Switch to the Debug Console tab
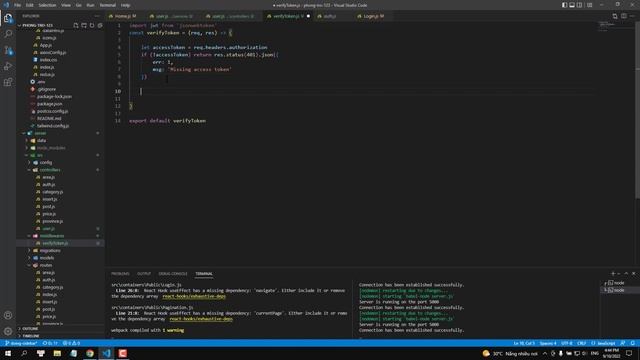This screenshot has height=360, width=640. click(173, 273)
